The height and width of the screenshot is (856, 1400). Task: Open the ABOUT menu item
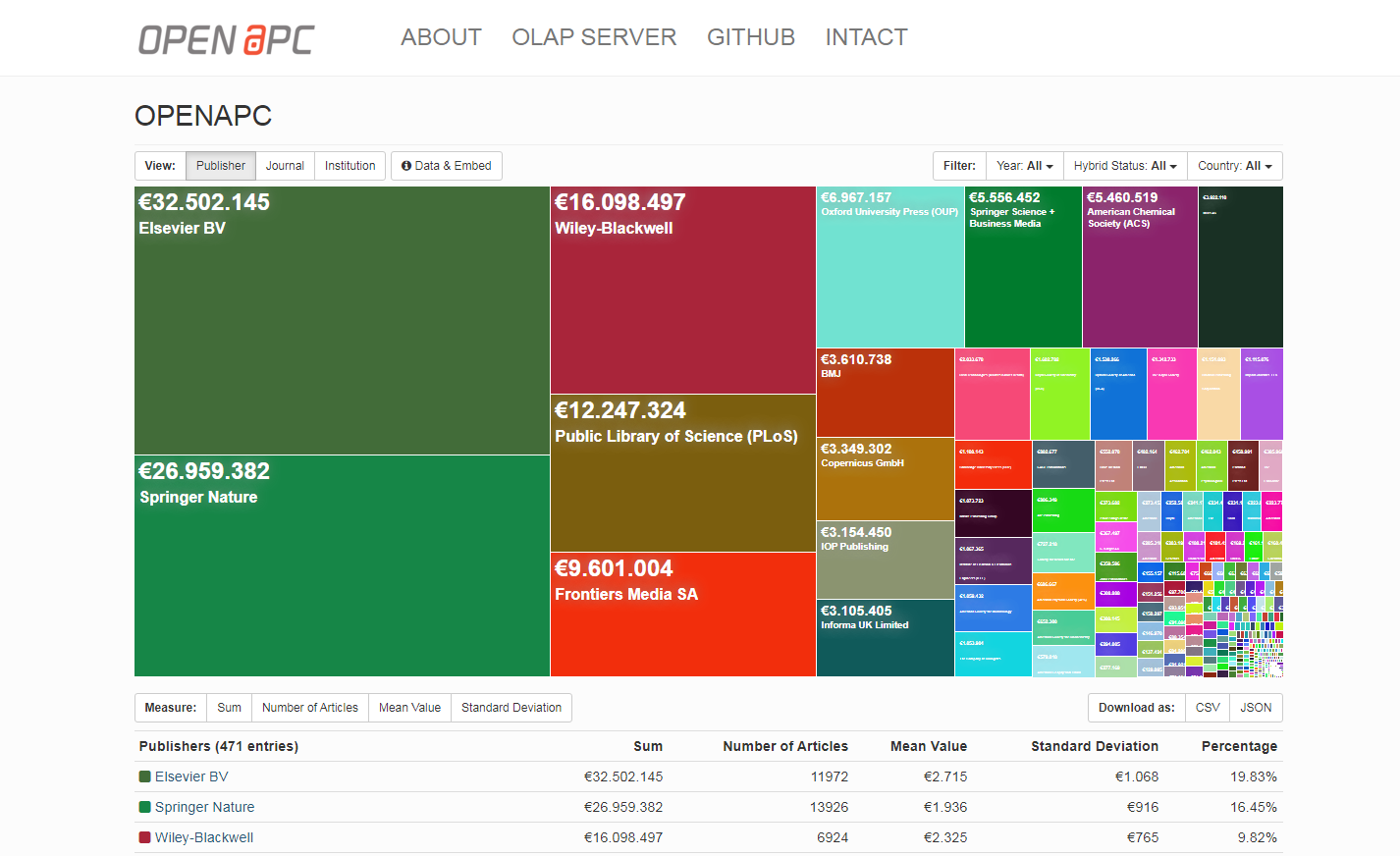441,37
